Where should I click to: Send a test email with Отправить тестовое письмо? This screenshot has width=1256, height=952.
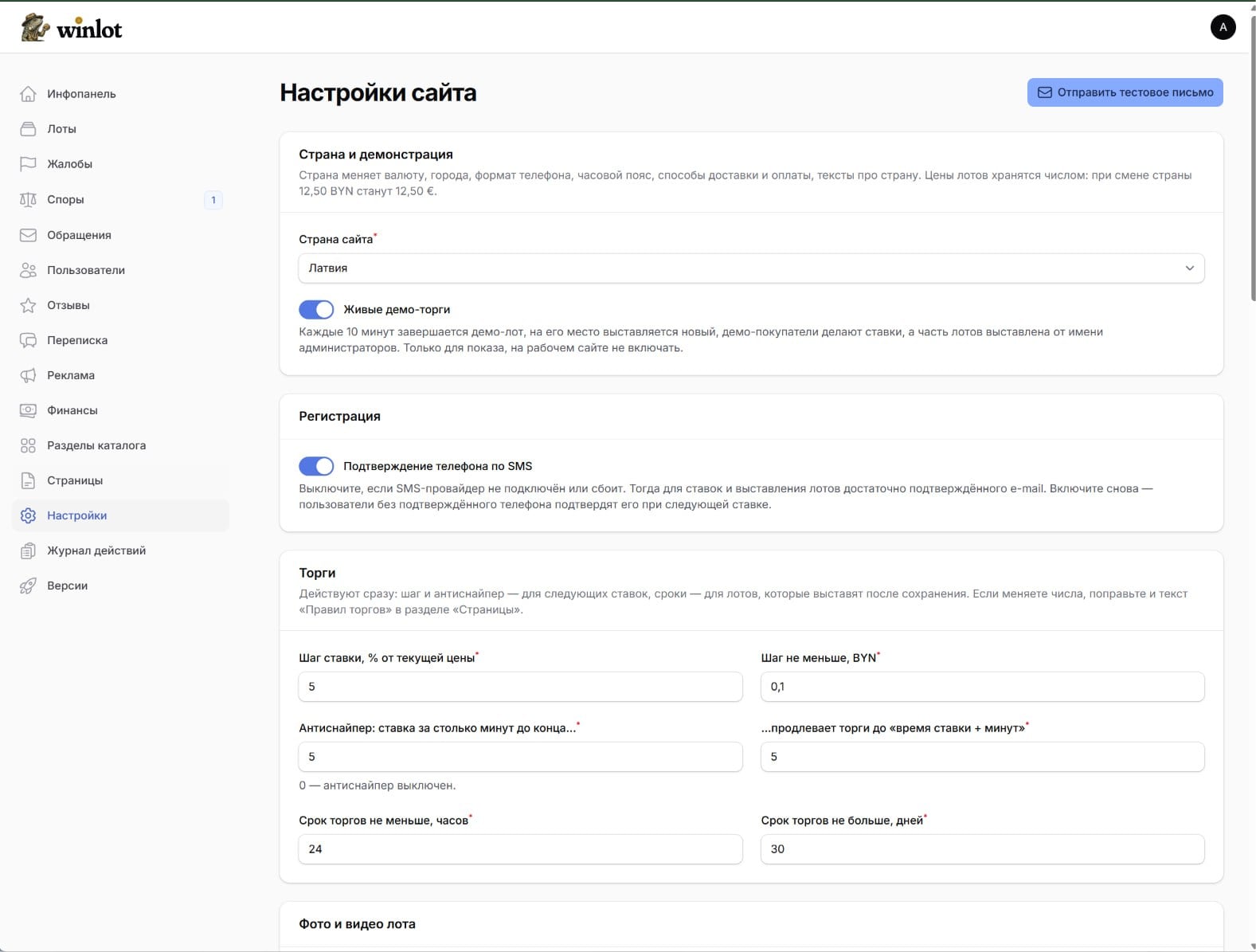pos(1125,92)
